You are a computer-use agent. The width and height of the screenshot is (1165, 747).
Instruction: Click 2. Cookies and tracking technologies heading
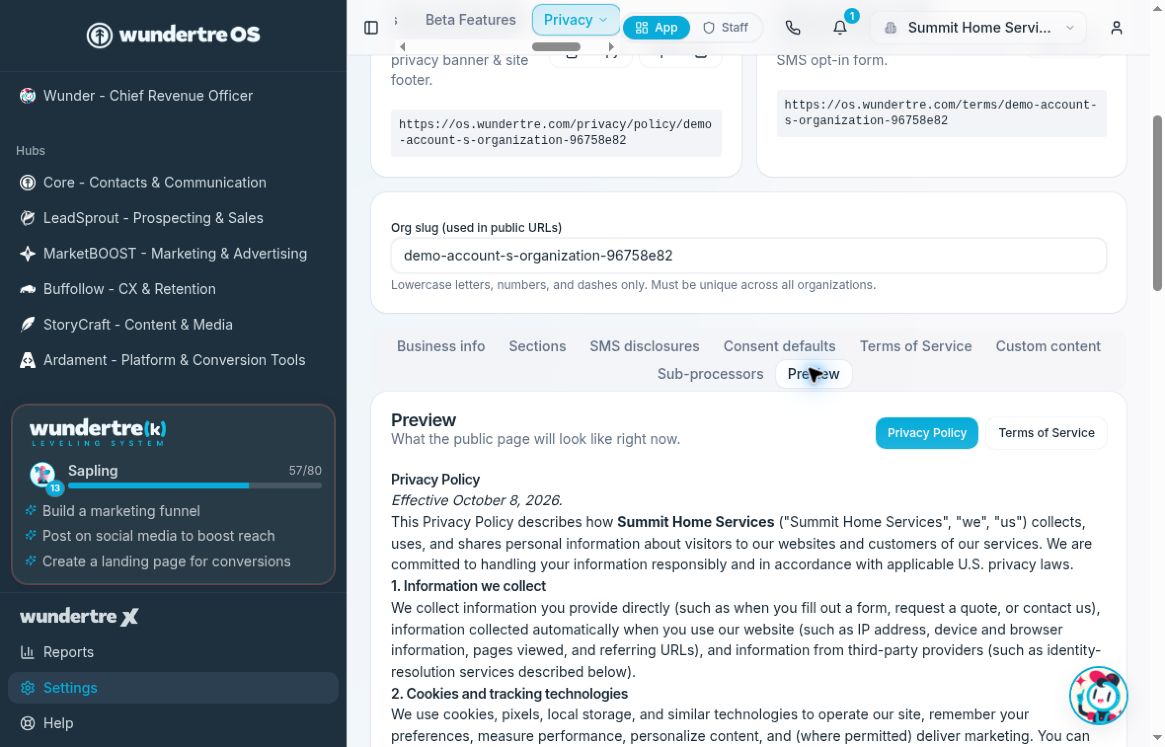509,694
